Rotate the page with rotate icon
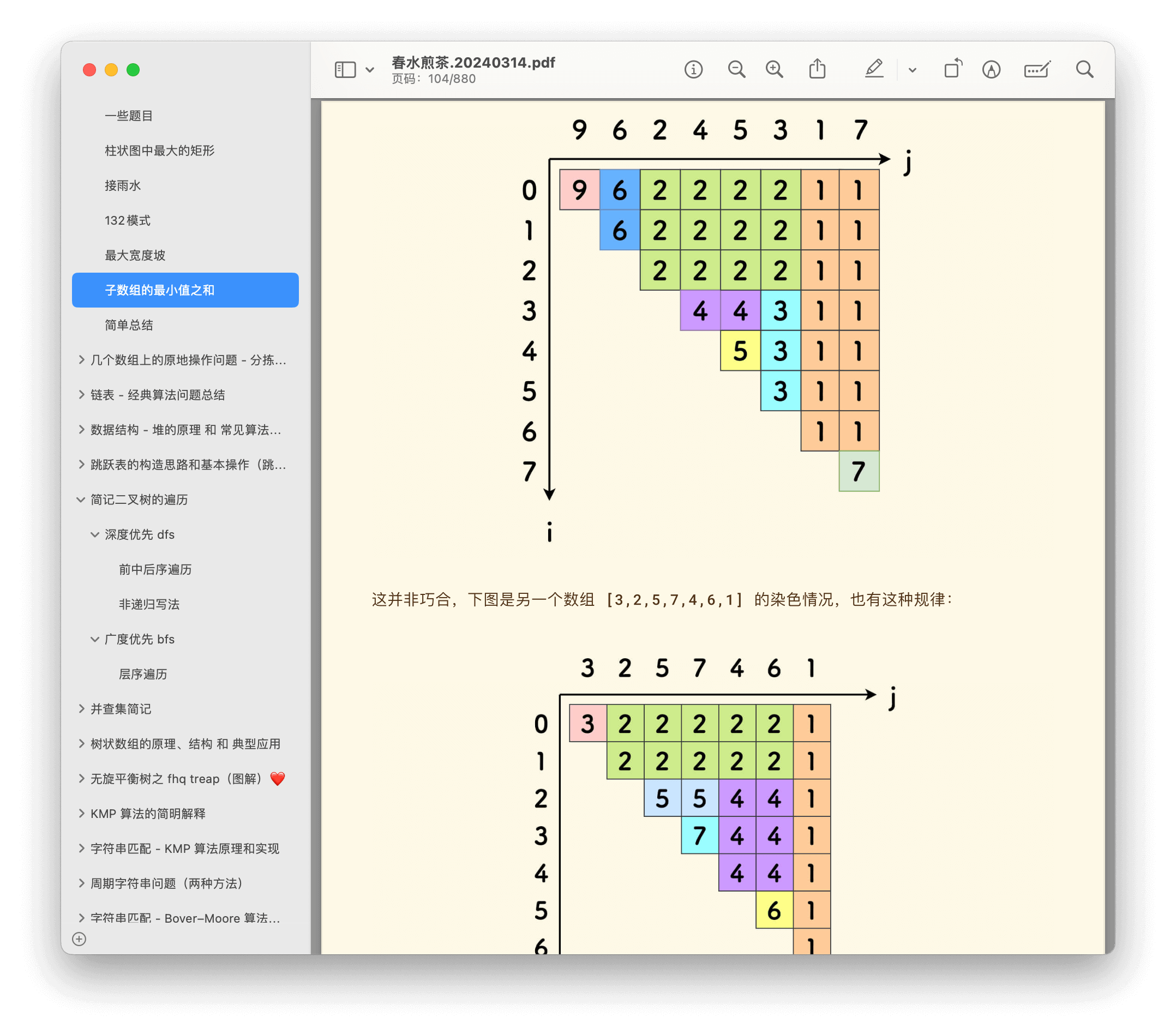The image size is (1176, 1035). point(953,70)
